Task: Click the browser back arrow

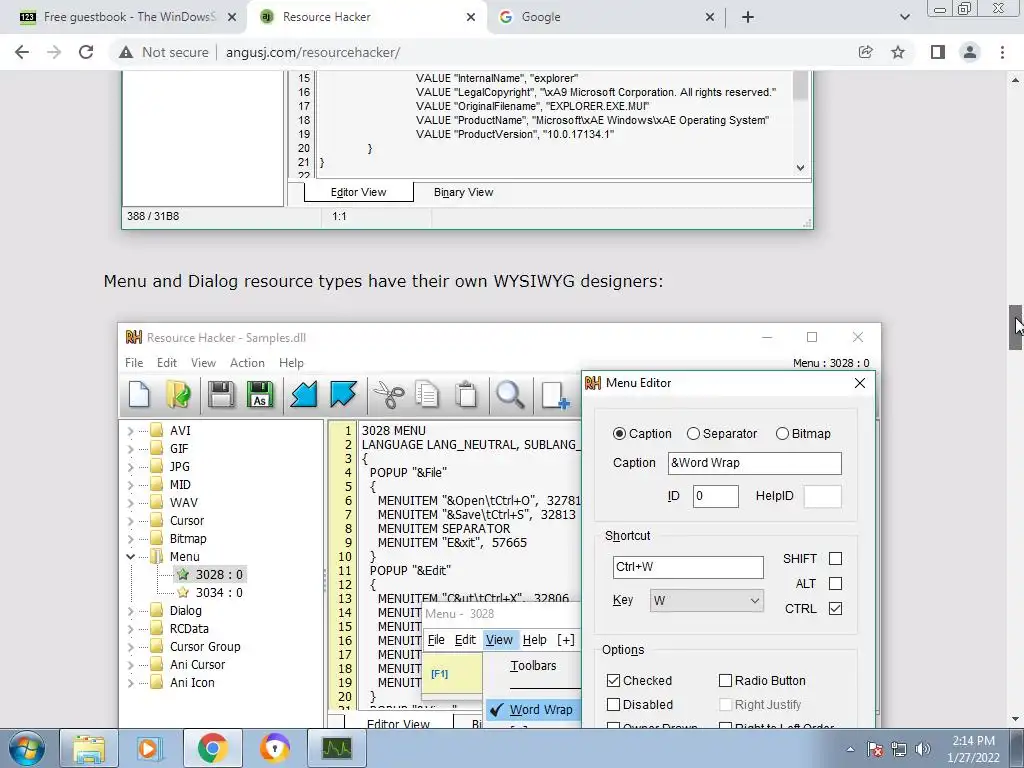Action: [22, 52]
